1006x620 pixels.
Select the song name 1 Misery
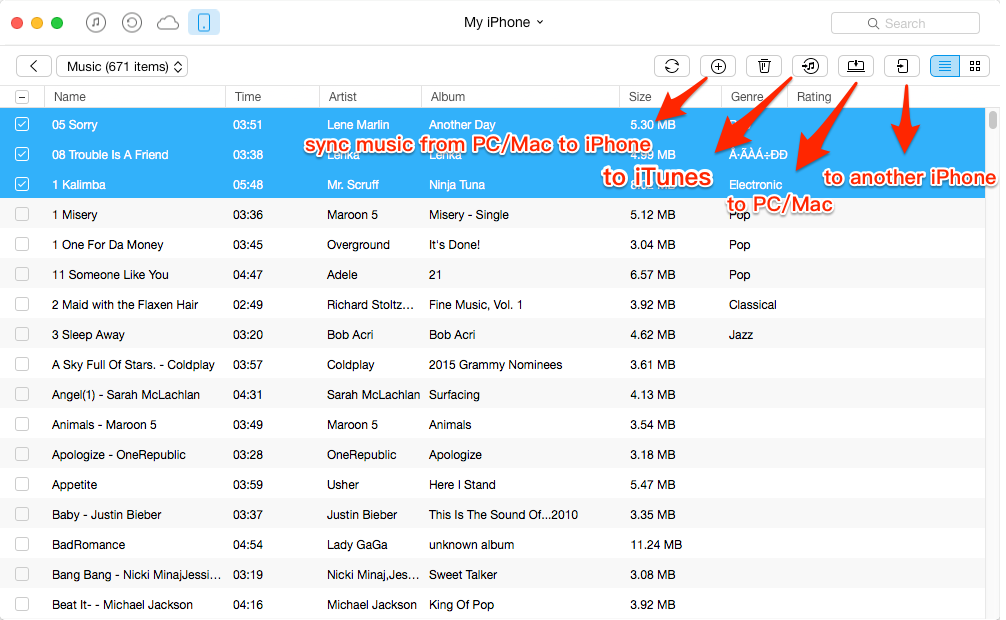[x=74, y=215]
